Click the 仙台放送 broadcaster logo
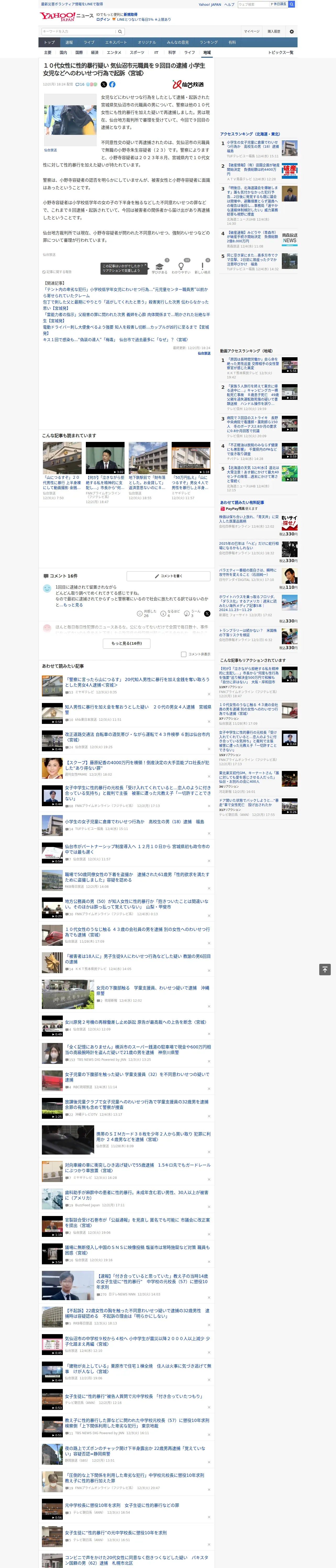Image resolution: width=336 pixels, height=1568 pixels. coord(188,85)
